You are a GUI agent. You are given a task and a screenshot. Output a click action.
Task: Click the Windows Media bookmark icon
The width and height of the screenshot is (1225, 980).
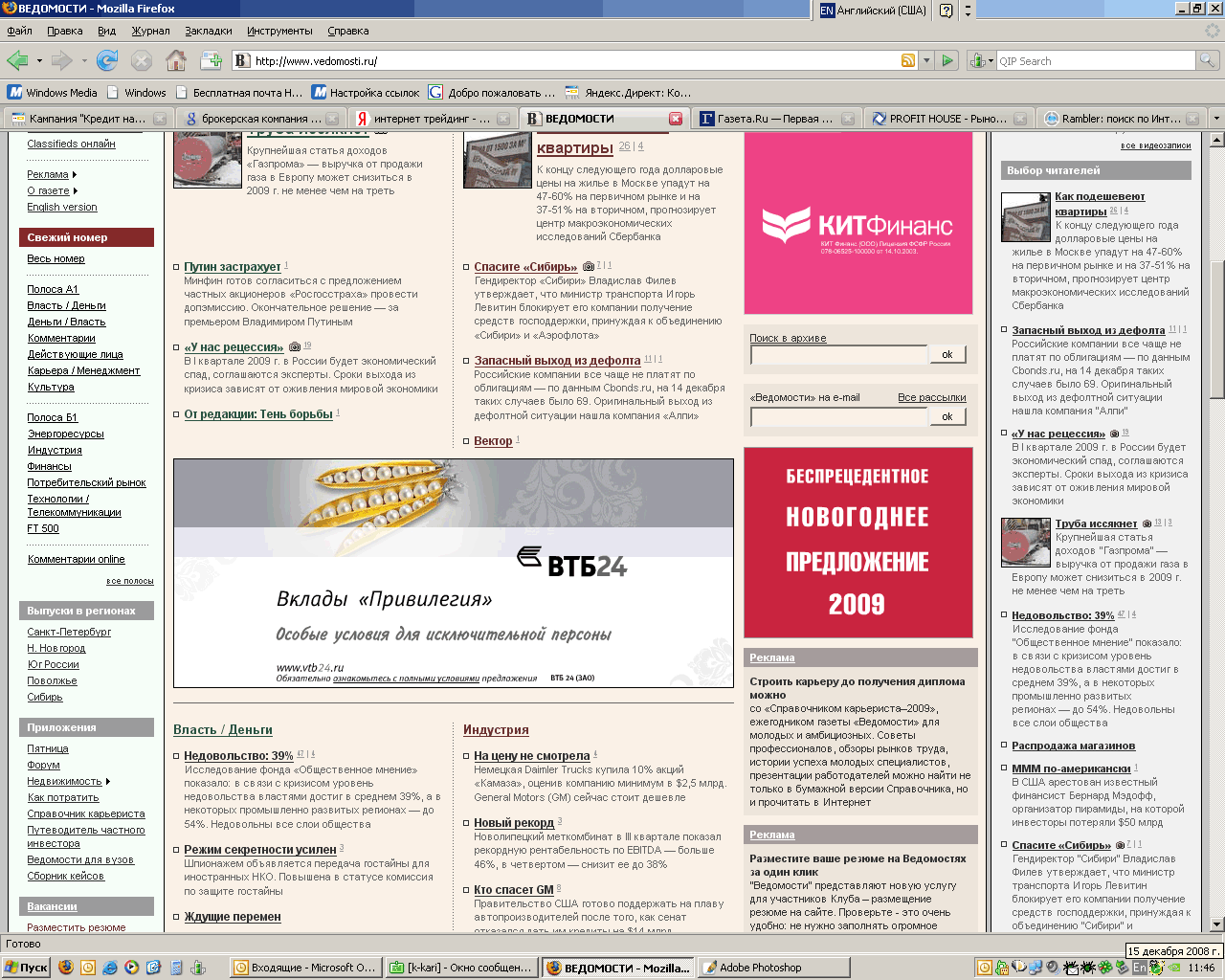coord(14,92)
